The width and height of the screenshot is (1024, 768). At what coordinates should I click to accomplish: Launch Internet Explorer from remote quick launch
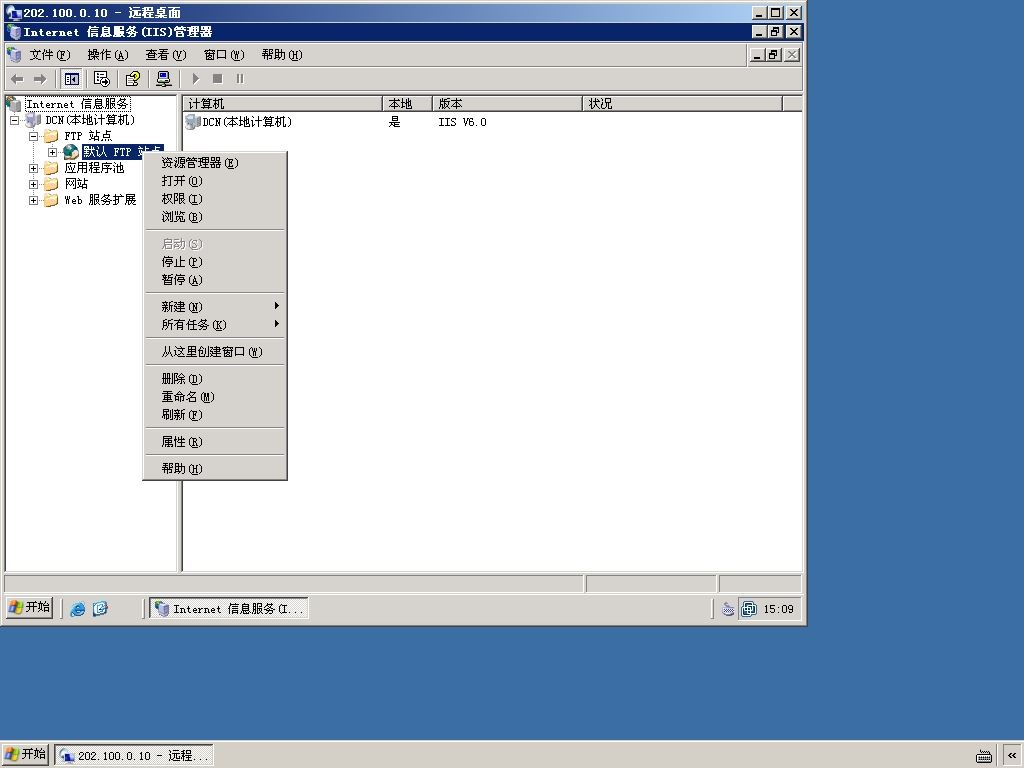[x=78, y=609]
